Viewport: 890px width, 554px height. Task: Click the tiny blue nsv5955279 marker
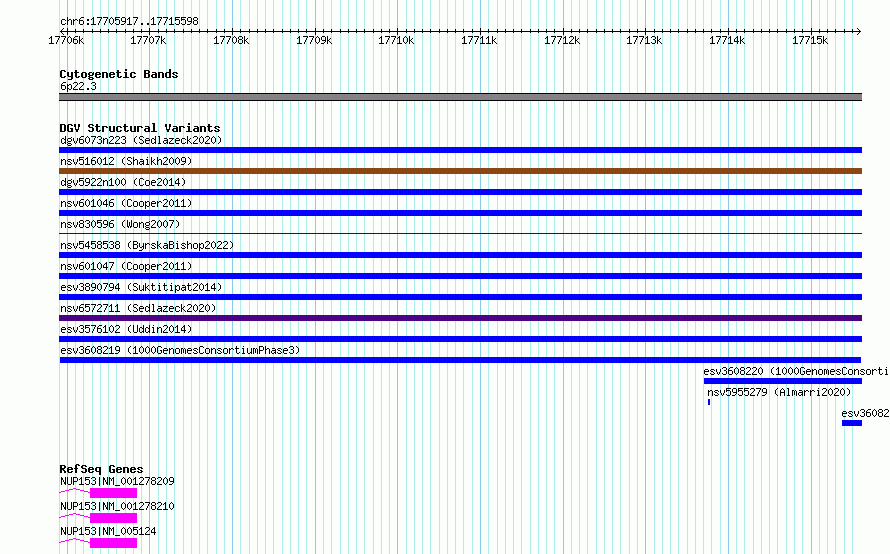[x=708, y=402]
